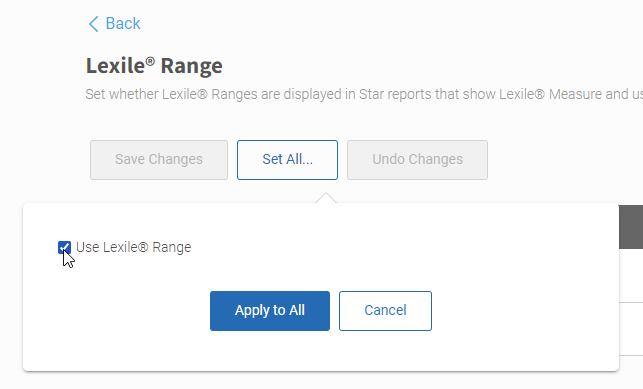Click the table row beneath the gray header
Image resolution: width=643 pixels, height=389 pixels.
[x=631, y=275]
